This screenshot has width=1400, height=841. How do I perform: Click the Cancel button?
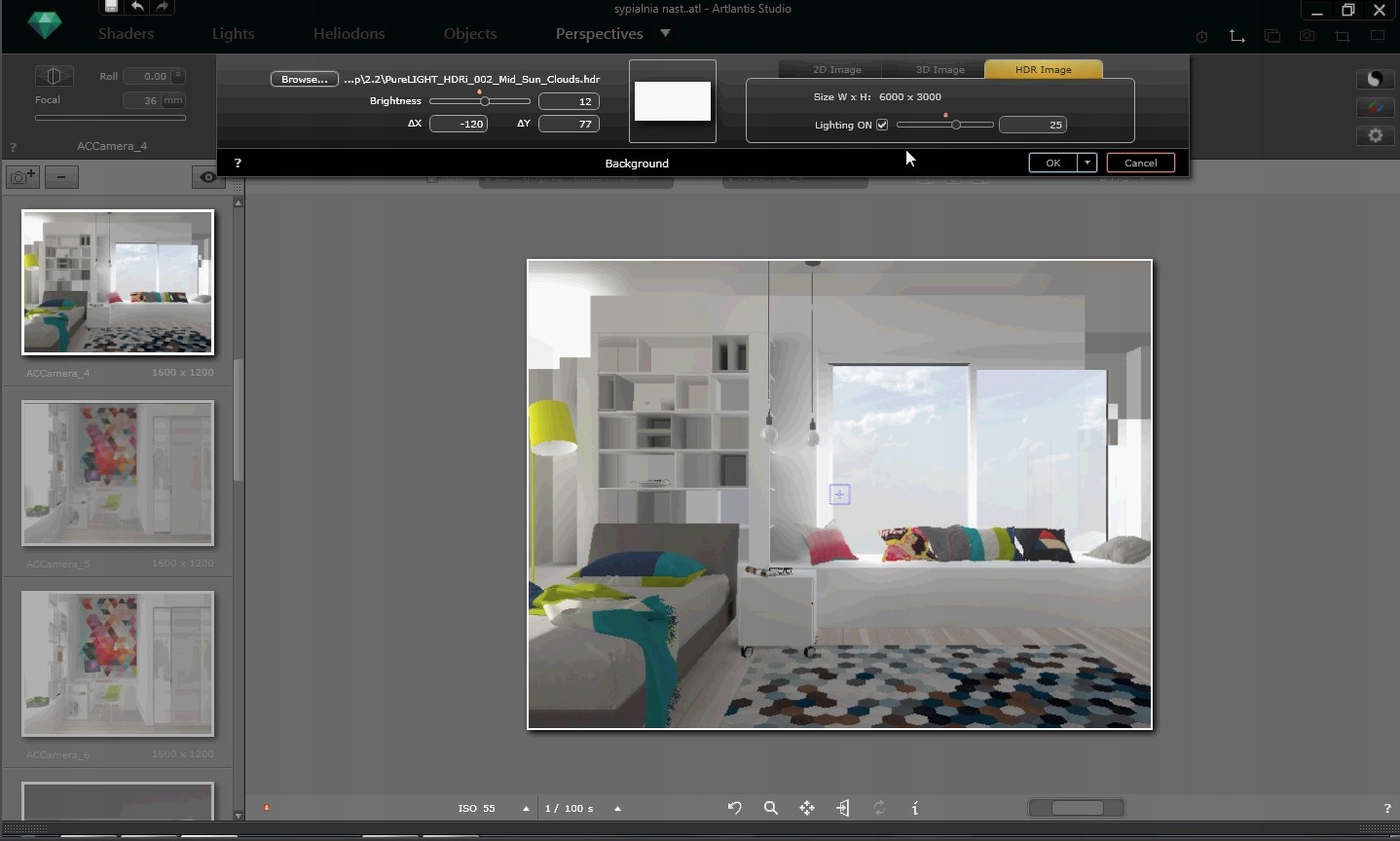(x=1140, y=163)
